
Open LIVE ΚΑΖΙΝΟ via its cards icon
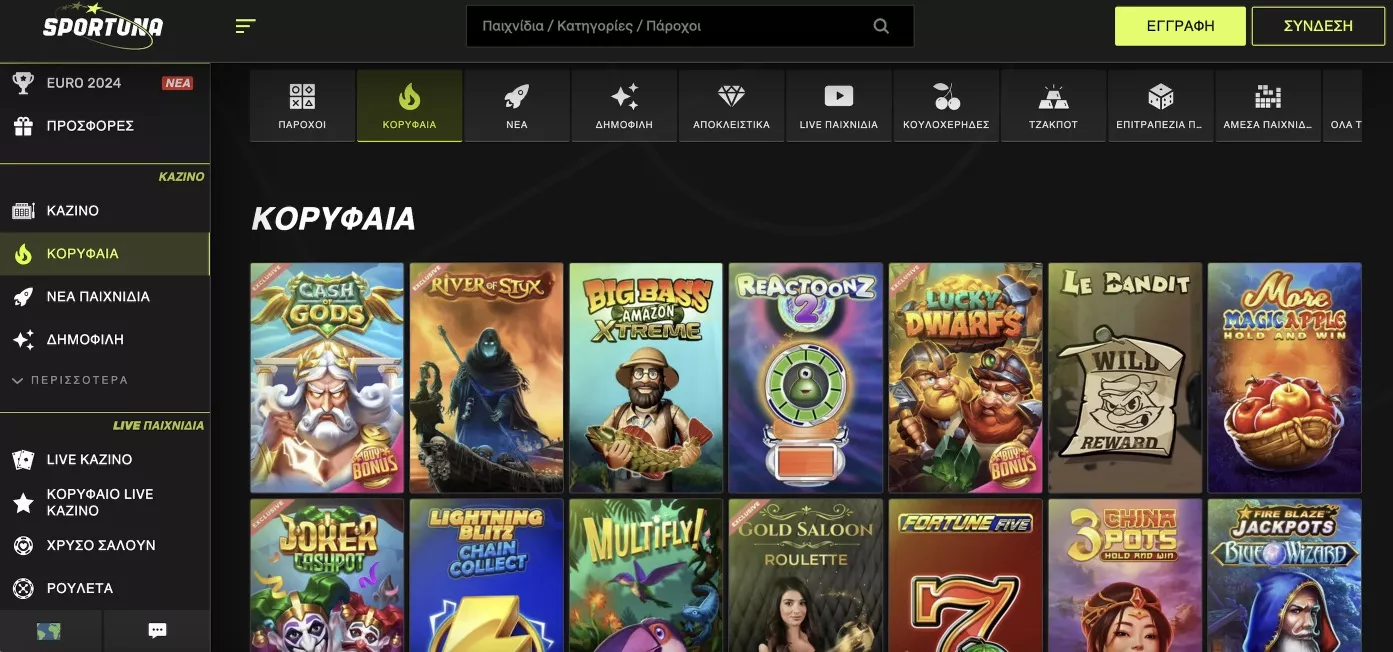click(x=22, y=460)
